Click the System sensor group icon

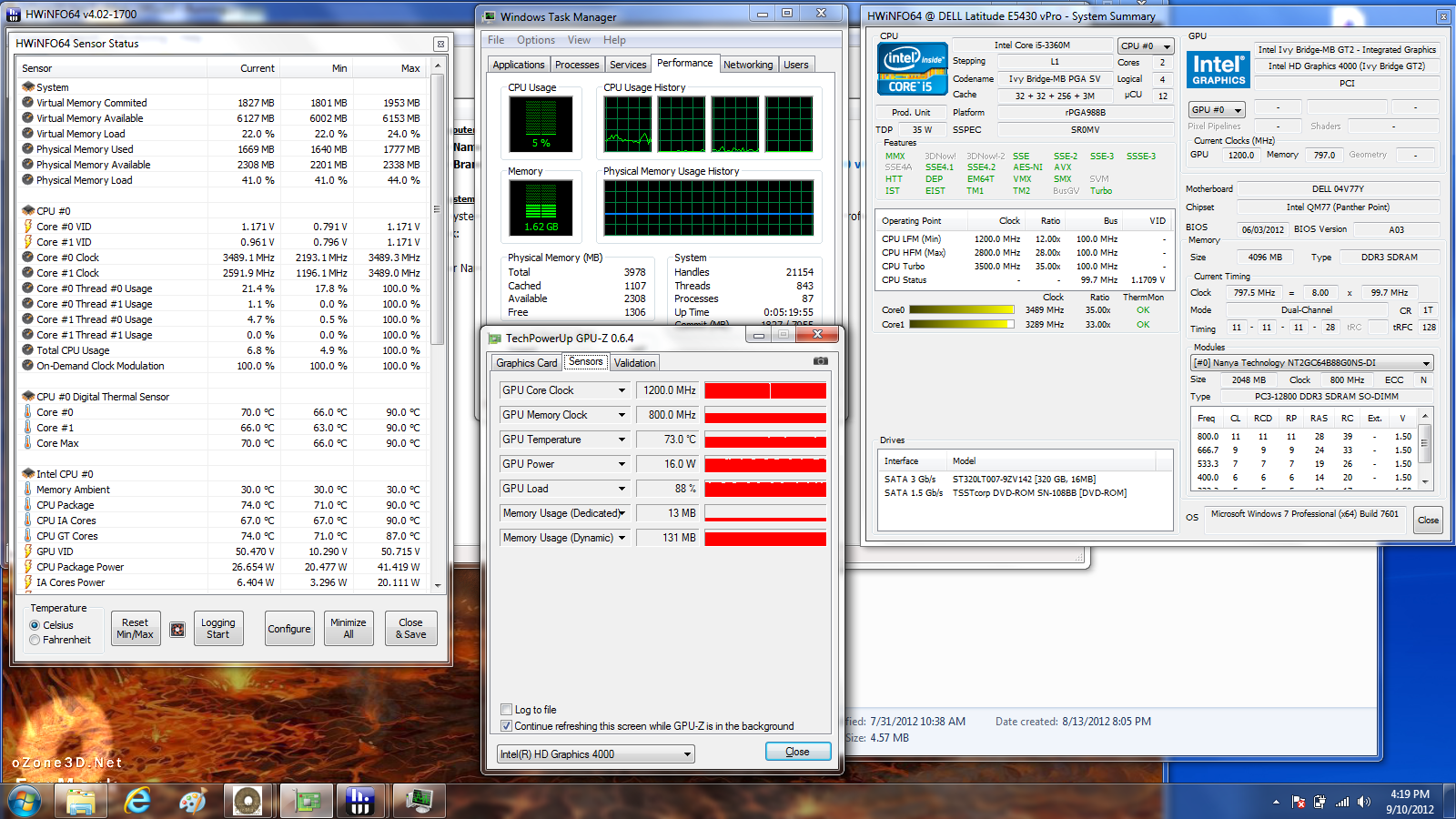point(28,87)
